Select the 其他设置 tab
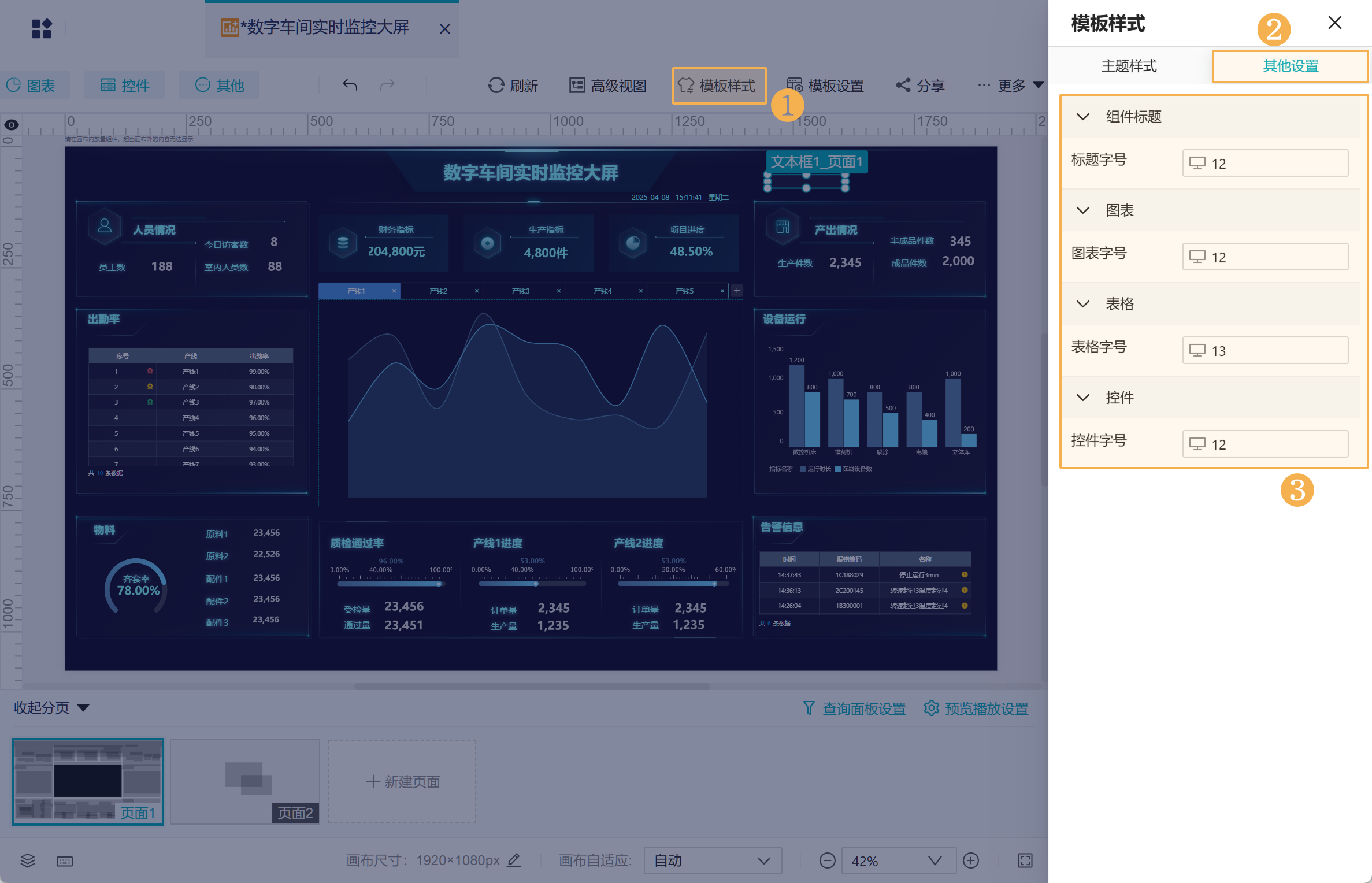The width and height of the screenshot is (1372, 883). tap(1290, 66)
